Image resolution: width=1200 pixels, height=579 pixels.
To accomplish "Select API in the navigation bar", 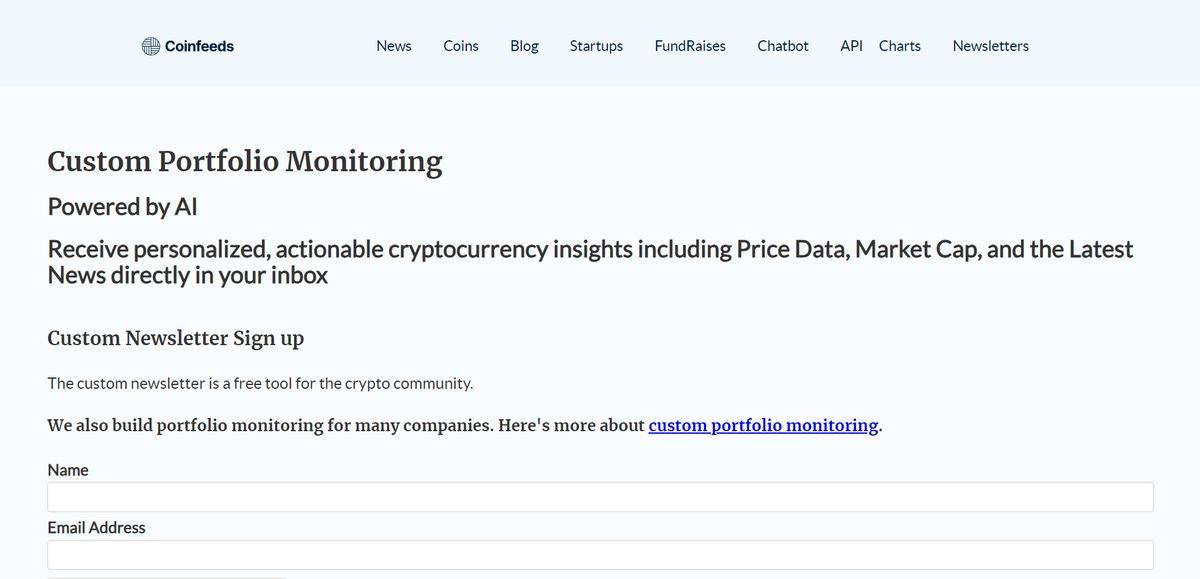I will pyautogui.click(x=851, y=46).
